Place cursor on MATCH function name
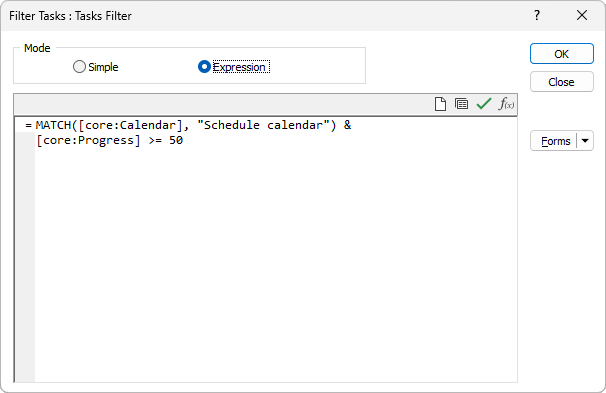 click(x=53, y=125)
